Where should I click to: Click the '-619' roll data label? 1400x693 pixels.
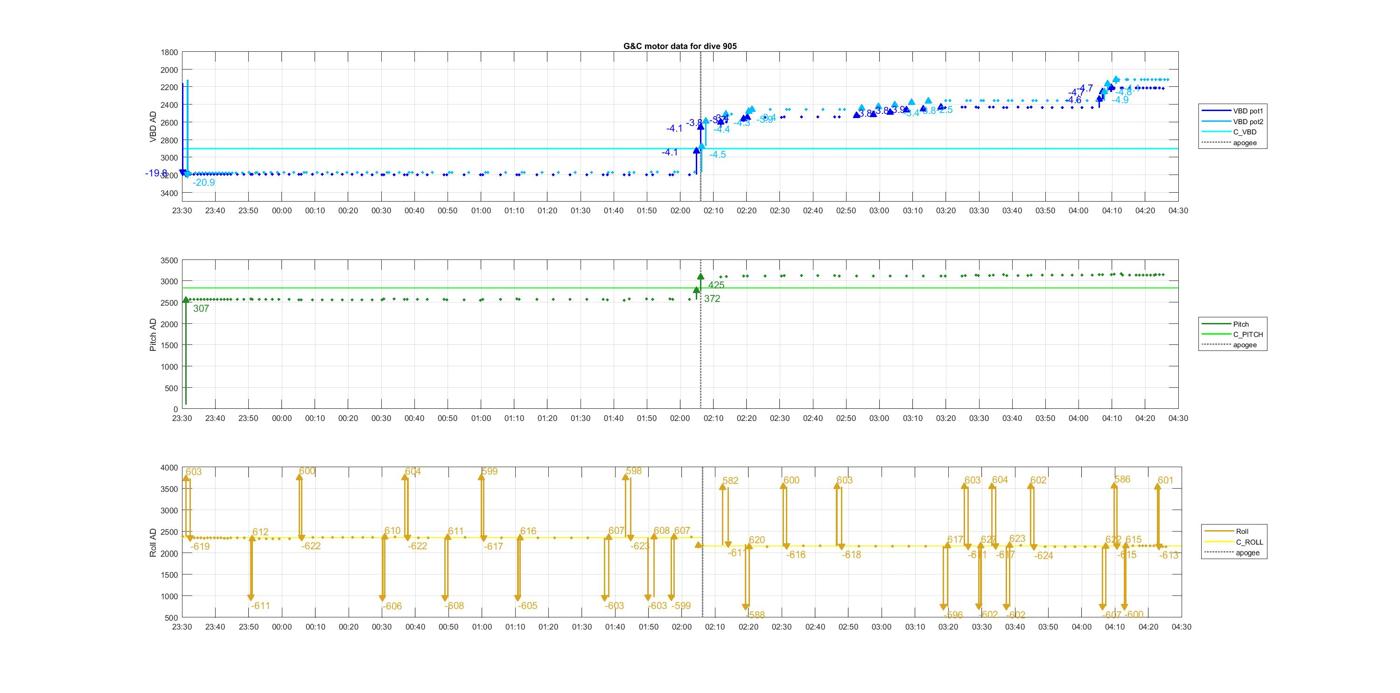click(200, 546)
